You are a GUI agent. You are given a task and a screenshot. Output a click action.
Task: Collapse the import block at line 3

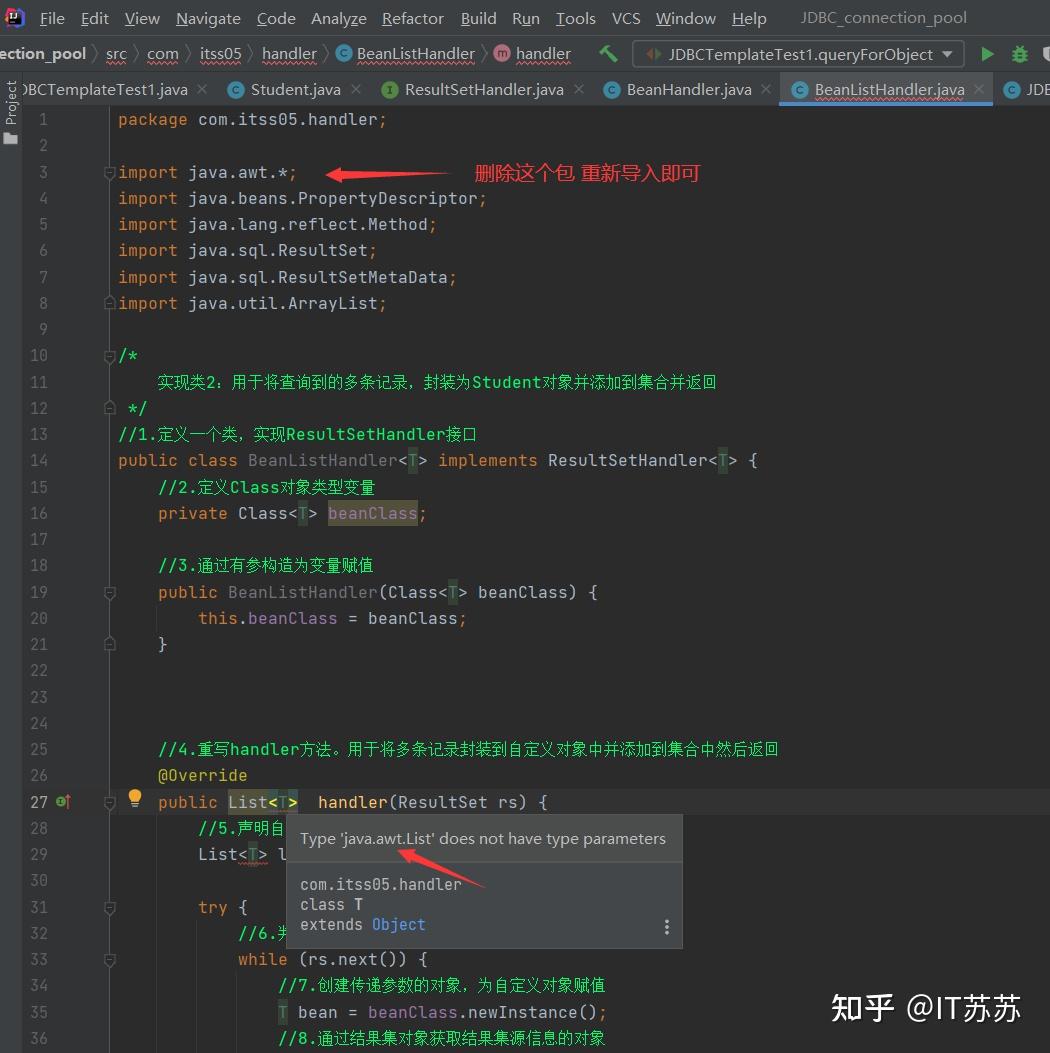click(110, 173)
